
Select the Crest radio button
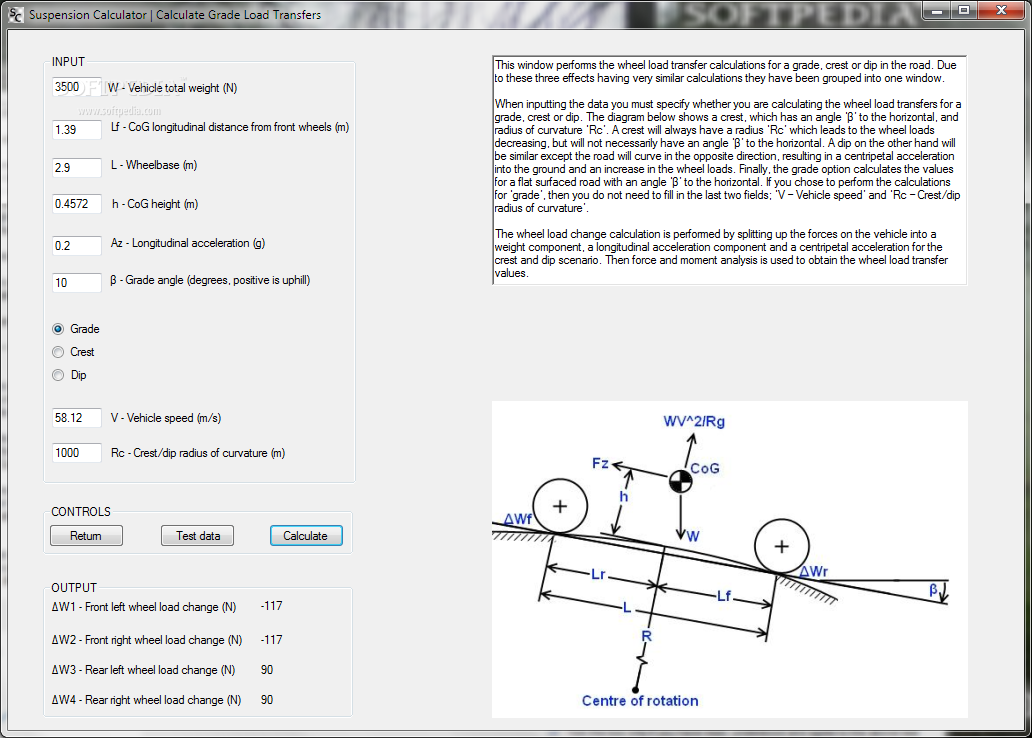click(58, 352)
